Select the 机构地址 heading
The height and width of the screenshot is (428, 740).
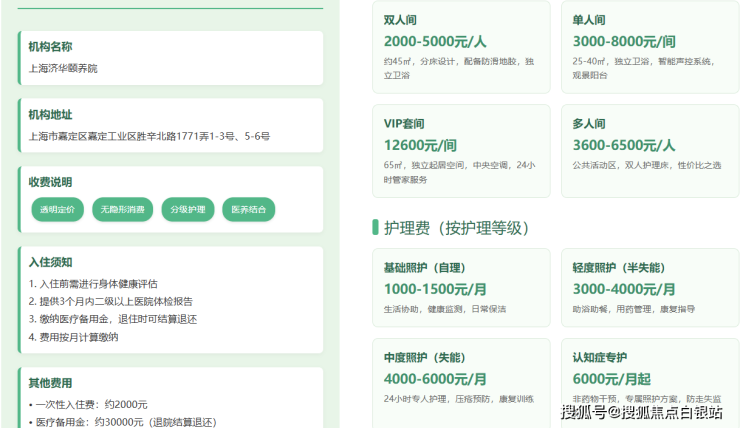[50, 115]
